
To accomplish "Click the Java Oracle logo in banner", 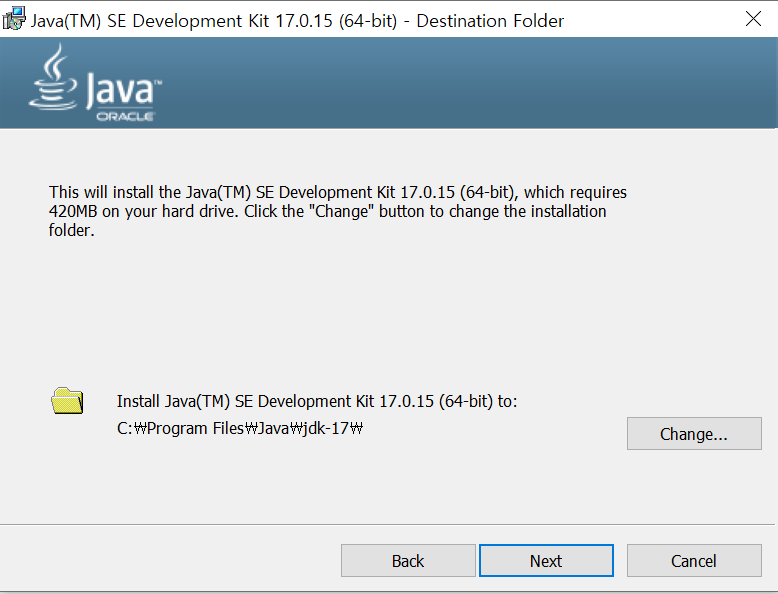I will (x=95, y=83).
